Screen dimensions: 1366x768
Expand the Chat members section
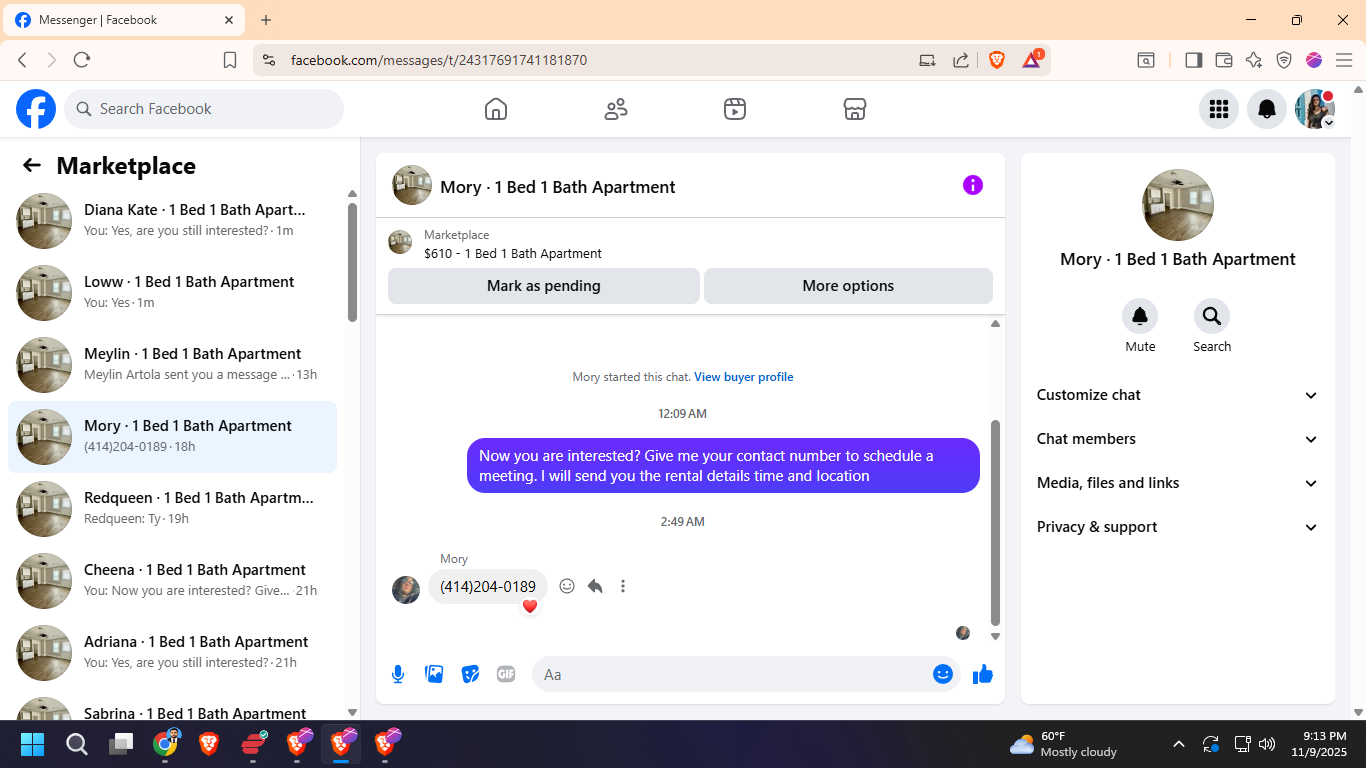[1178, 439]
